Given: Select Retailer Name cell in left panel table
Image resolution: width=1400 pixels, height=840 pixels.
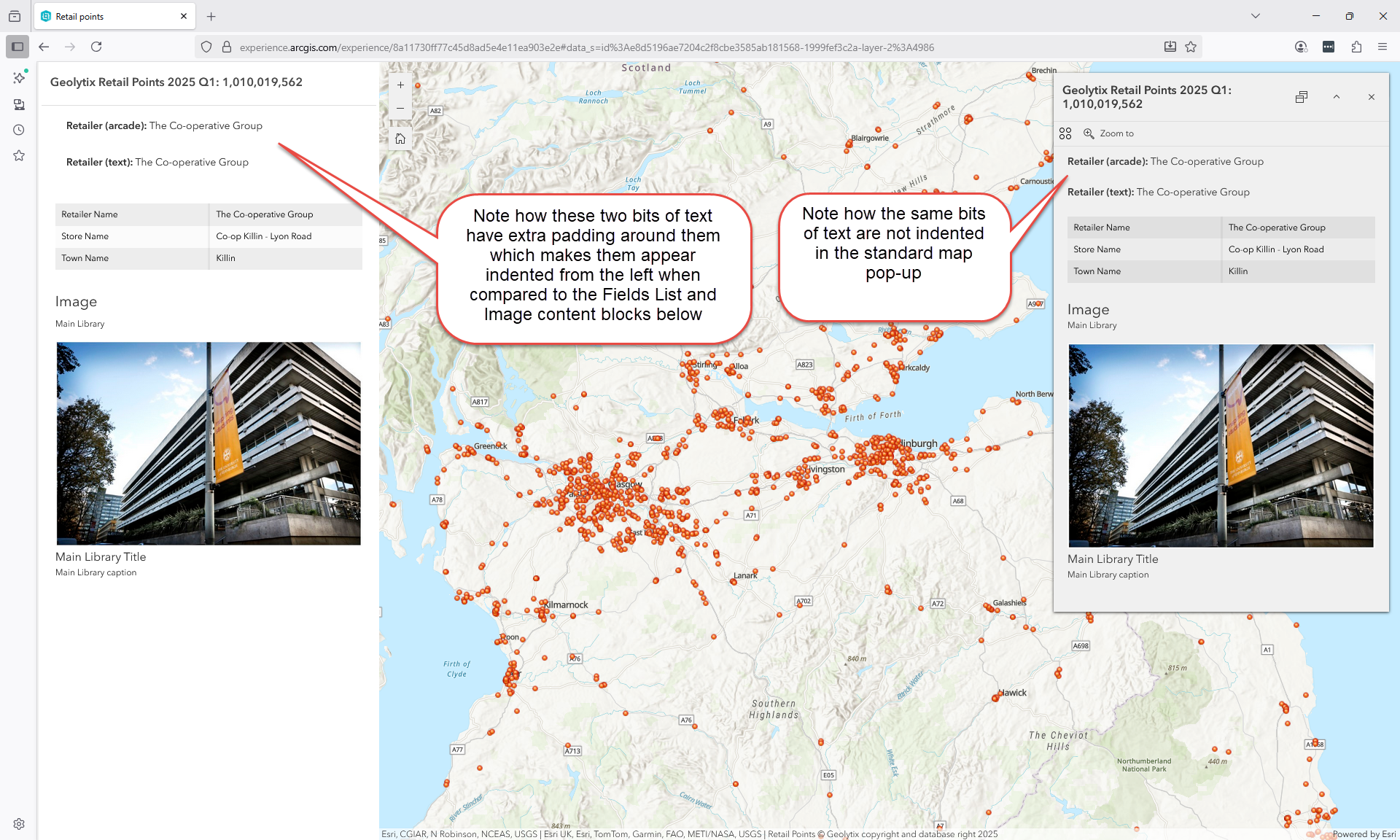Looking at the screenshot, I should 132,214.
